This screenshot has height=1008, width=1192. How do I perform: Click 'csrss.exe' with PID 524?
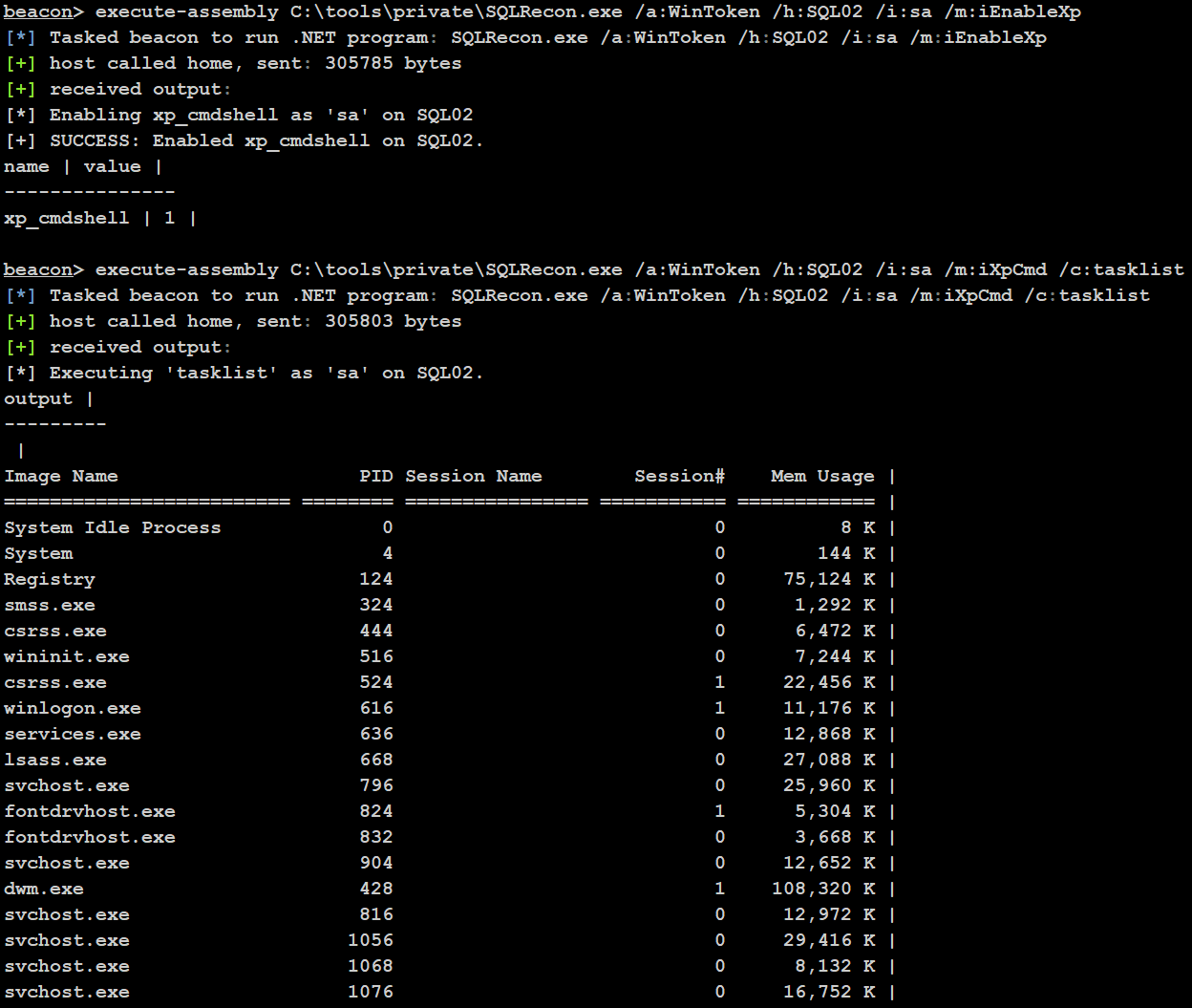pyautogui.click(x=55, y=682)
